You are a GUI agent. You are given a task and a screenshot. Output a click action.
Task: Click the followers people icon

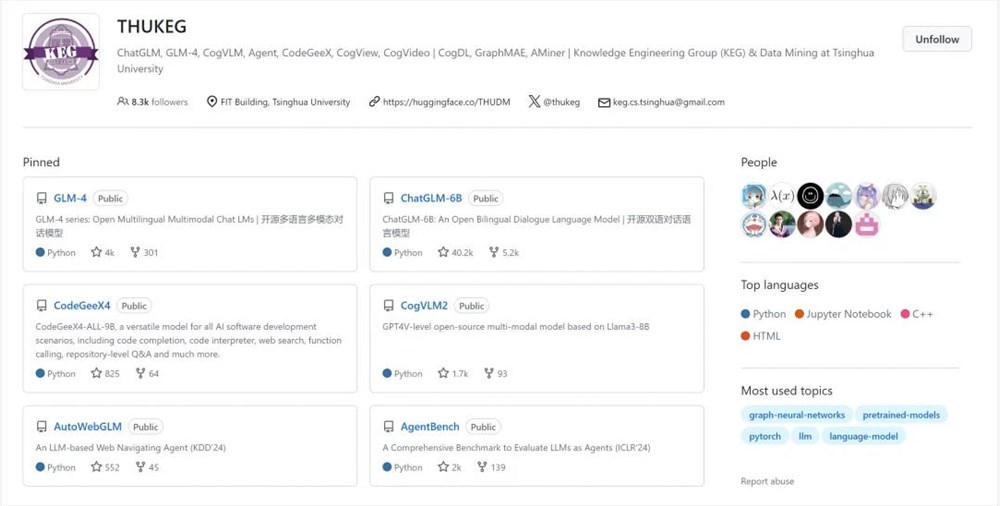[x=123, y=102]
